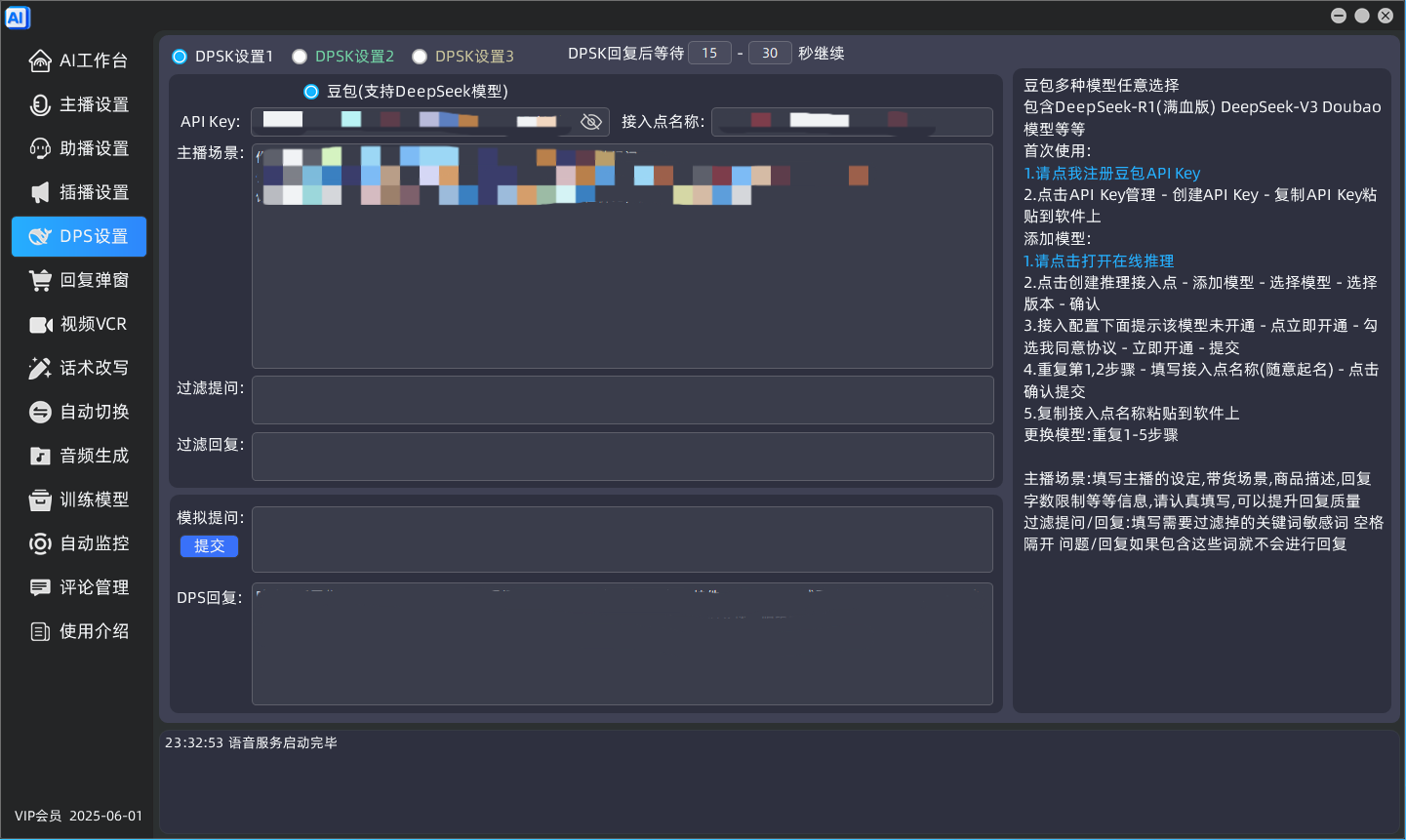Click the DPSK回复后等待 label
The image size is (1406, 840).
(625, 54)
